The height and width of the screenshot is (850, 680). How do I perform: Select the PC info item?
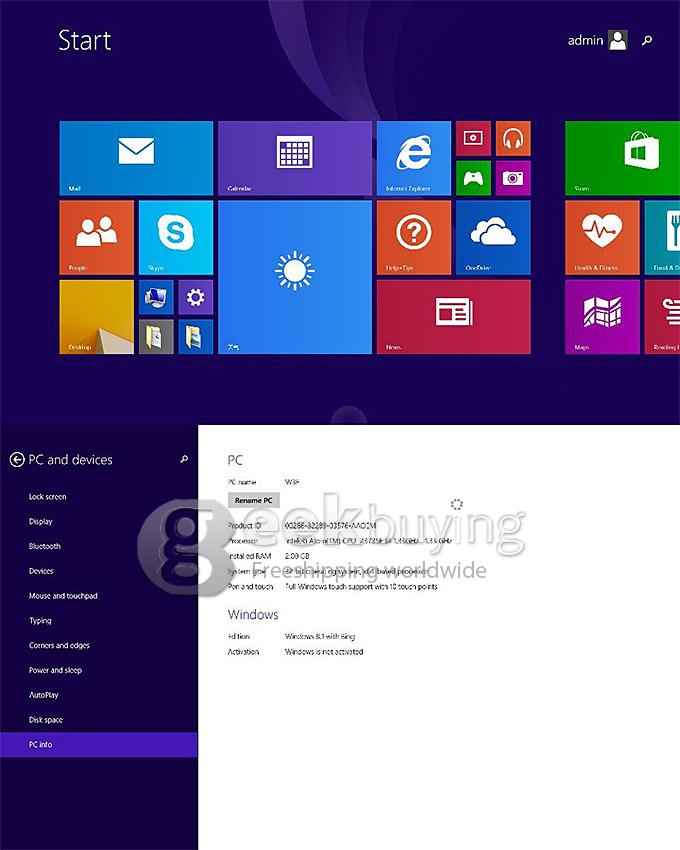point(99,745)
